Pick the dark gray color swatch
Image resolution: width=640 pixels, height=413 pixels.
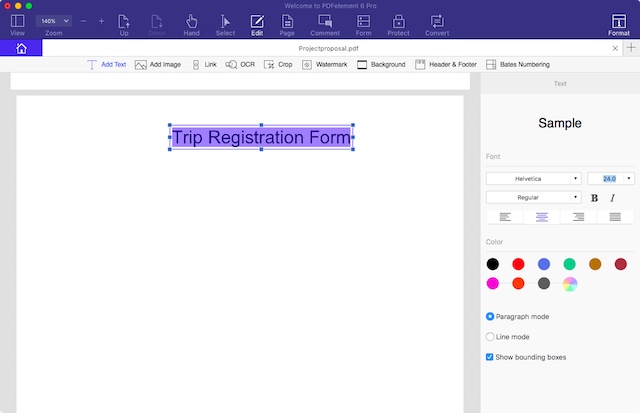coord(544,283)
